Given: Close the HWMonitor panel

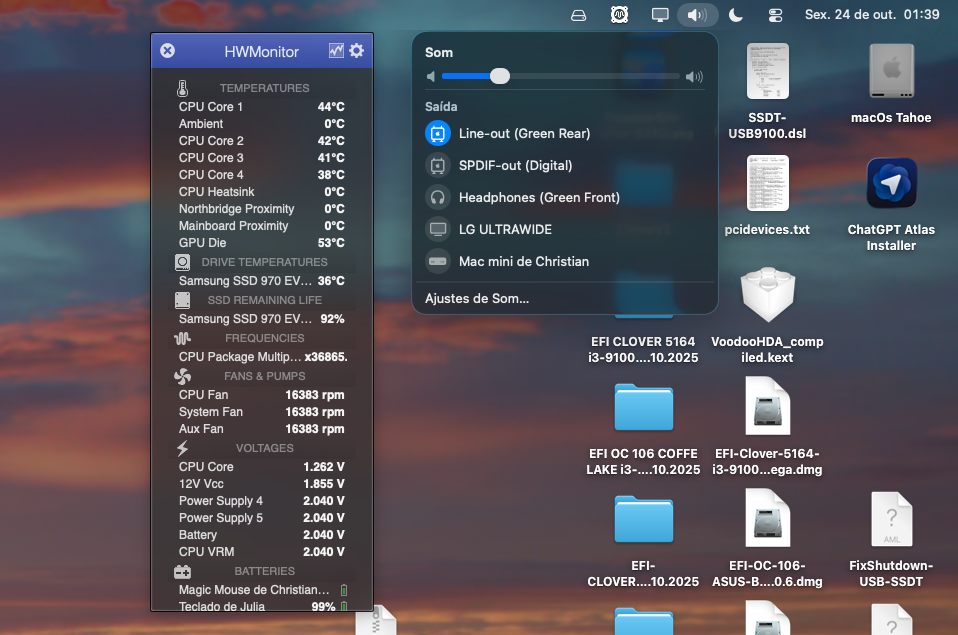Looking at the screenshot, I should click(x=167, y=51).
